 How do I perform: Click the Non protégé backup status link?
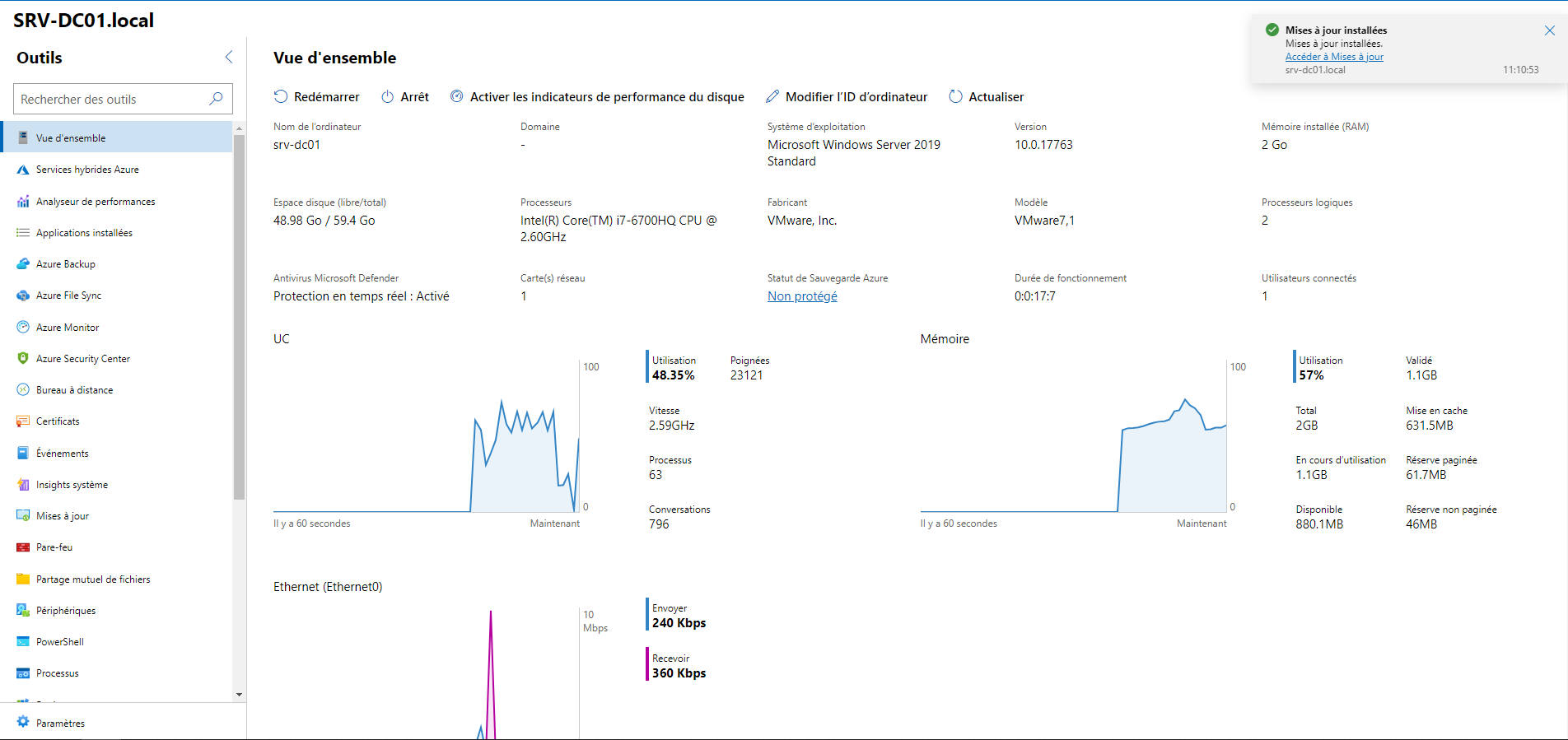click(x=802, y=296)
